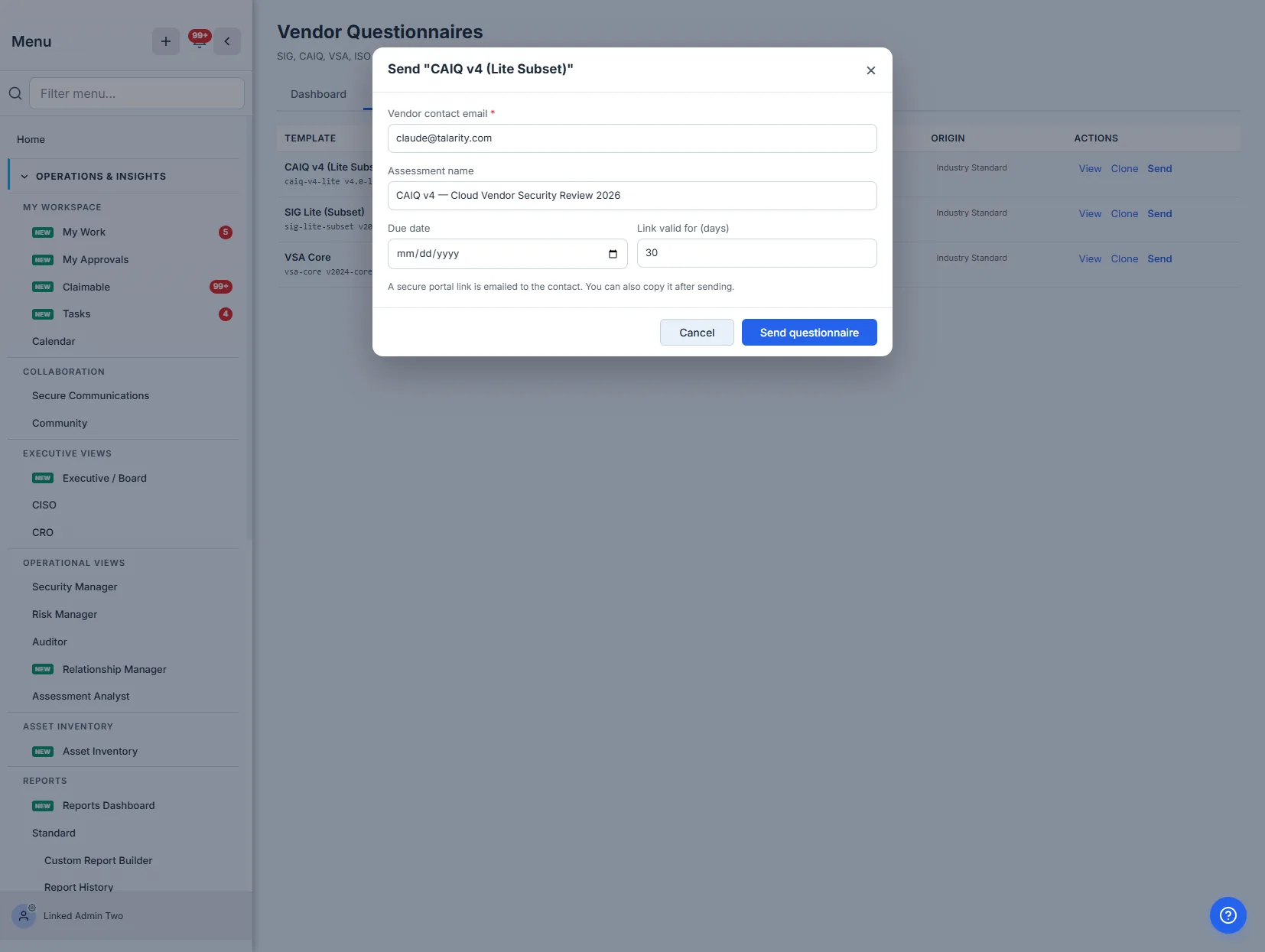Open Executive / Board view
1265x952 pixels.
105,478
